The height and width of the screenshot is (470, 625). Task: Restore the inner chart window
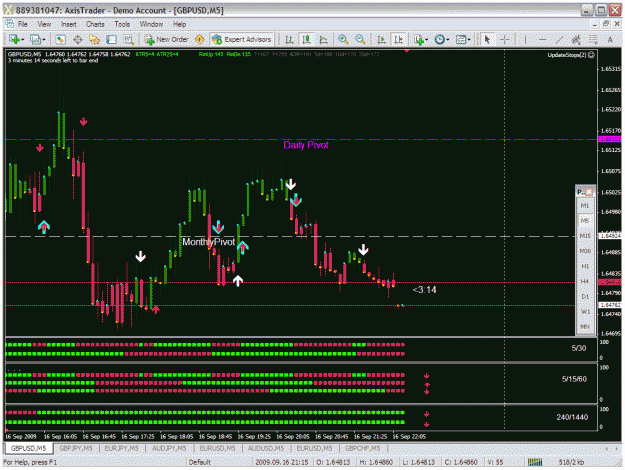605,24
